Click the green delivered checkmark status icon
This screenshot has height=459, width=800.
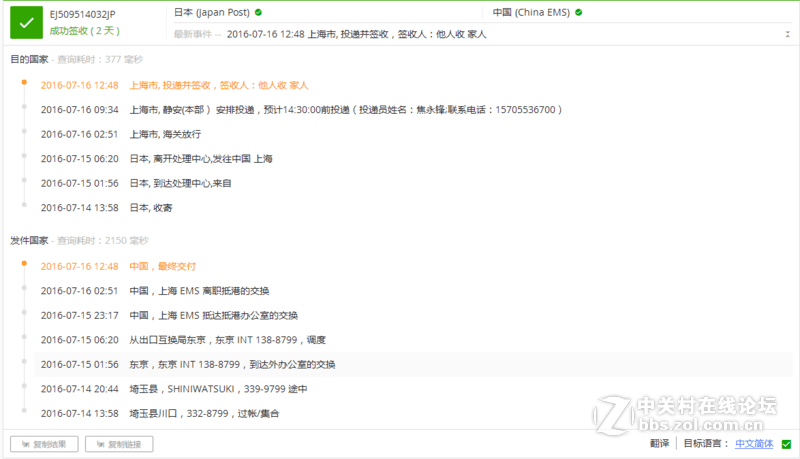click(x=27, y=22)
